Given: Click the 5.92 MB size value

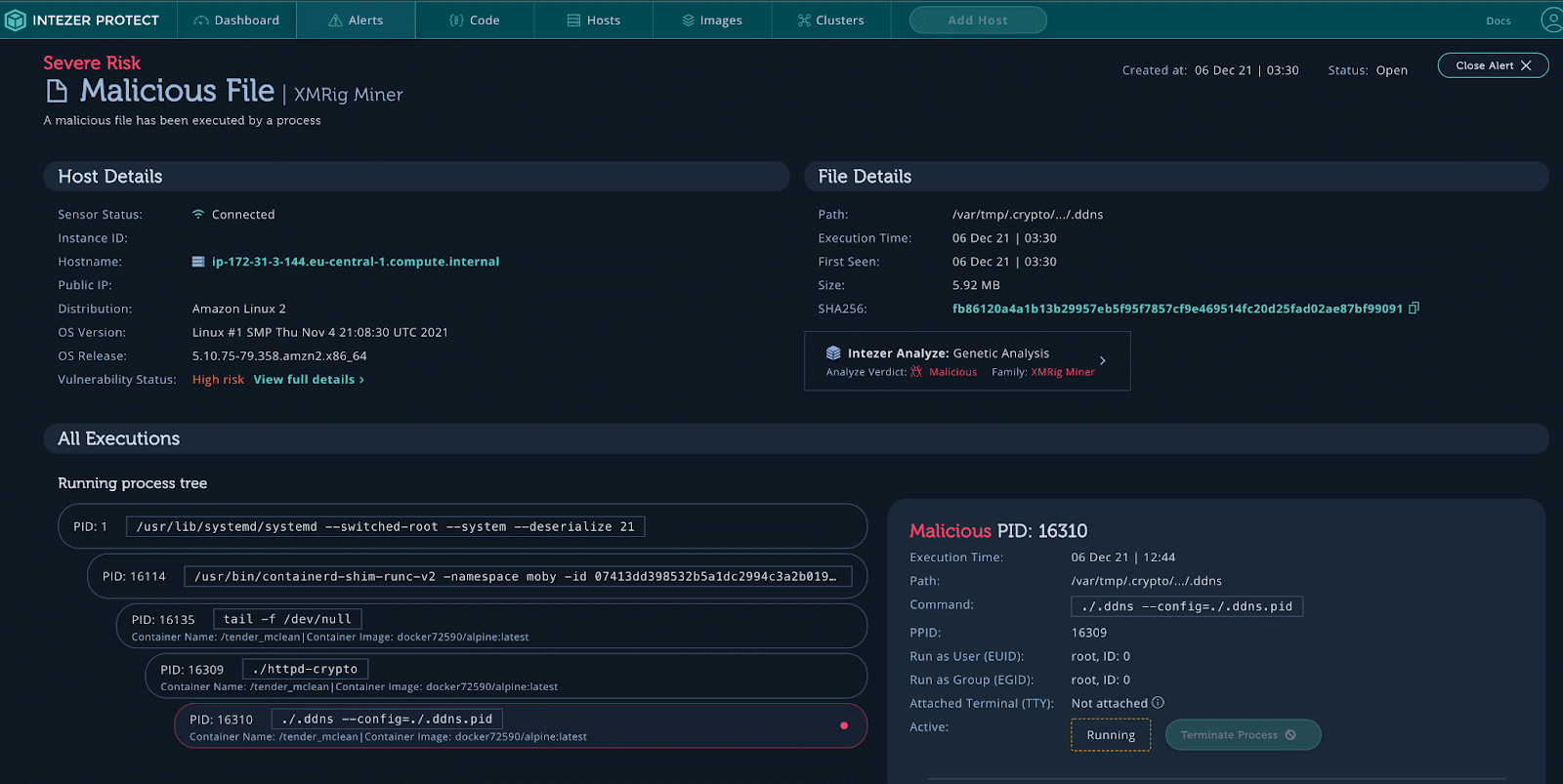Looking at the screenshot, I should [x=976, y=285].
